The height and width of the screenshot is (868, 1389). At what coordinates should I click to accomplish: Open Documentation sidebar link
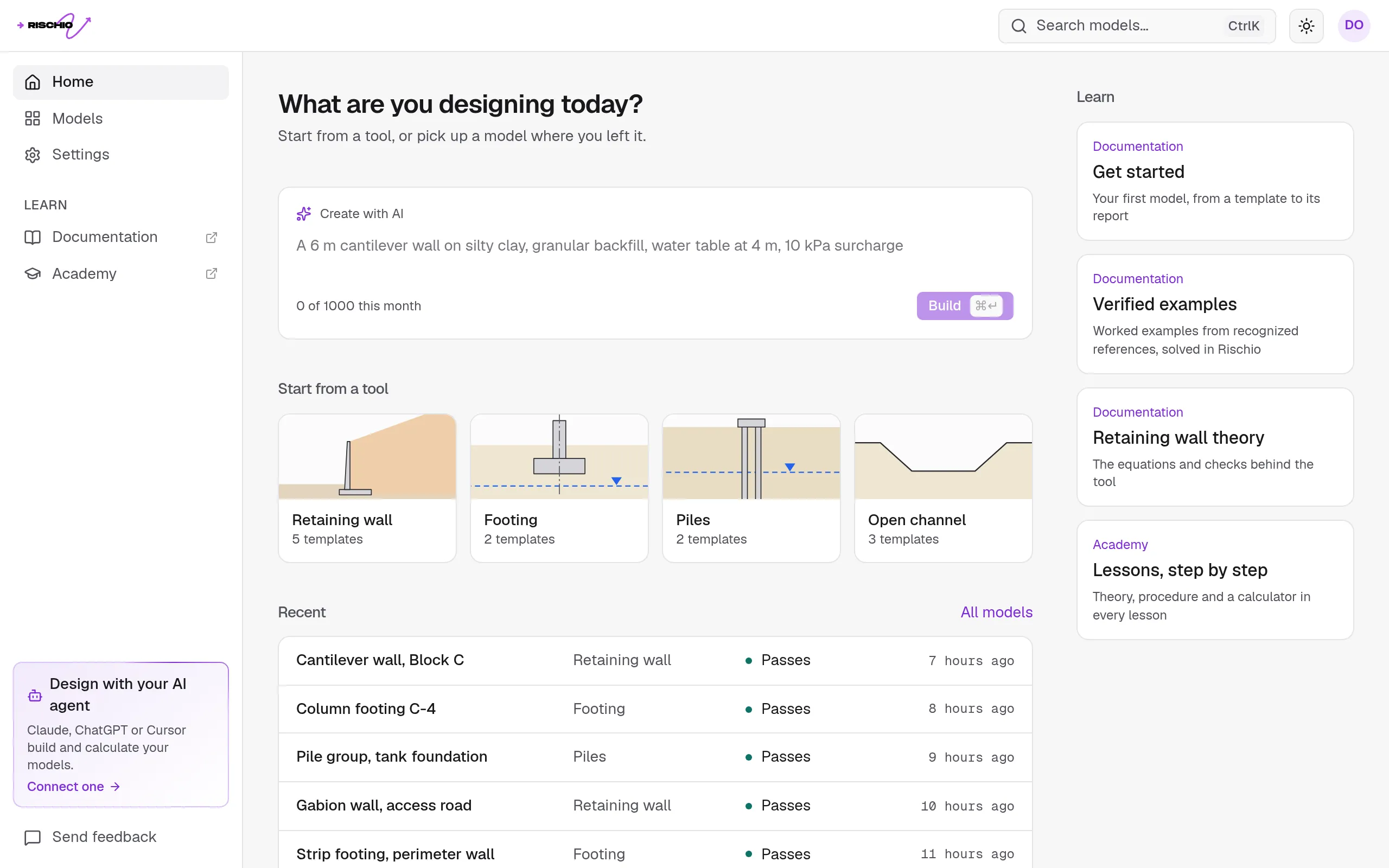(x=120, y=237)
